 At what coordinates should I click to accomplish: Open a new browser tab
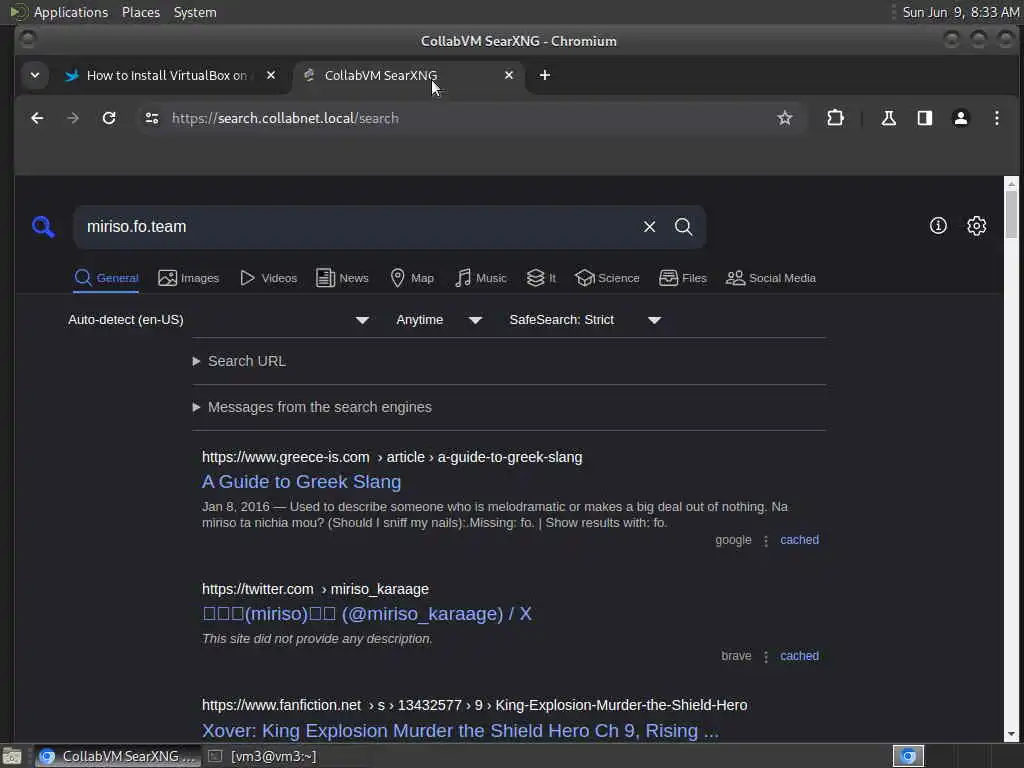(545, 75)
